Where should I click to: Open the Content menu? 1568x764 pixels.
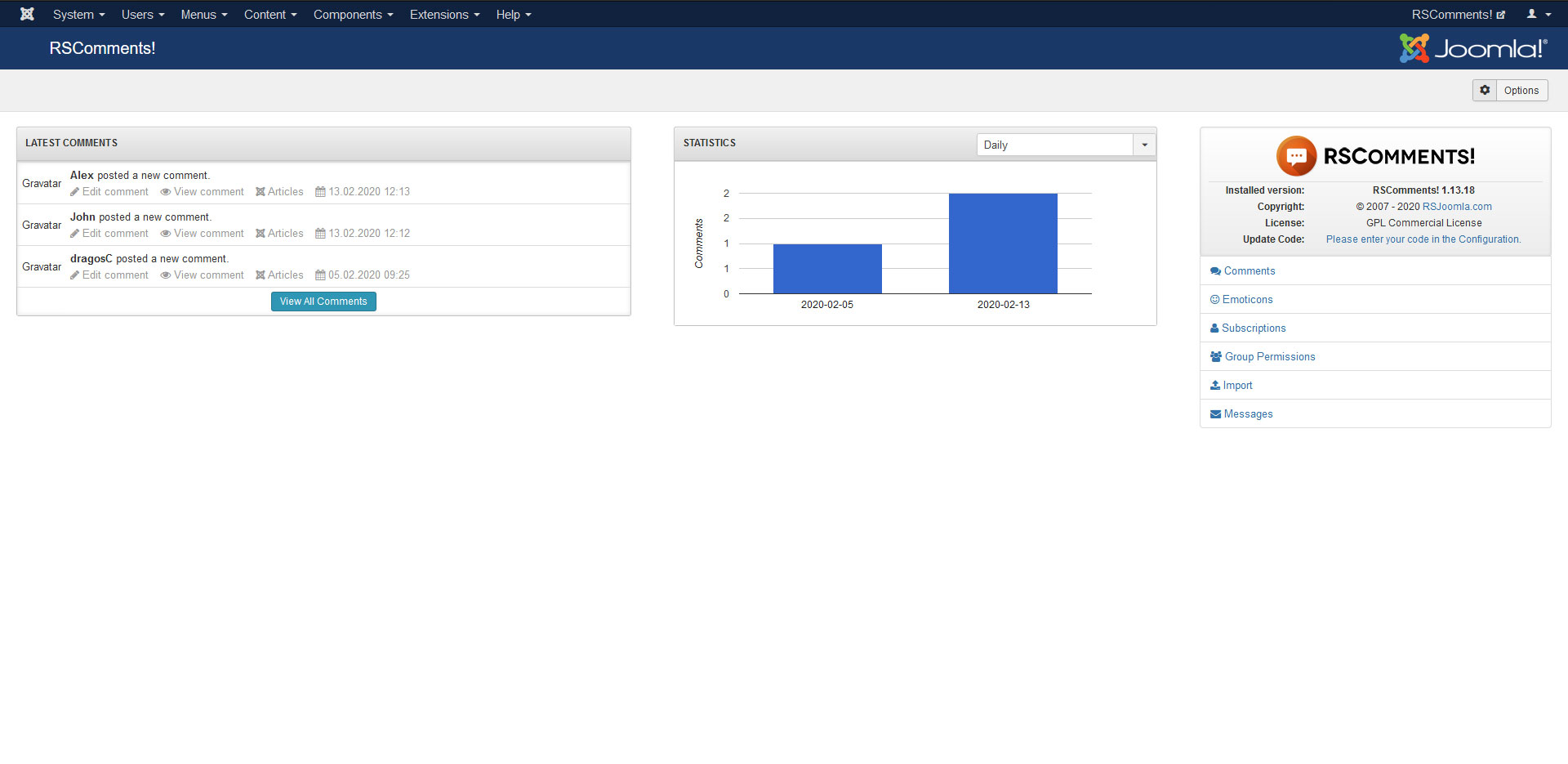point(270,14)
